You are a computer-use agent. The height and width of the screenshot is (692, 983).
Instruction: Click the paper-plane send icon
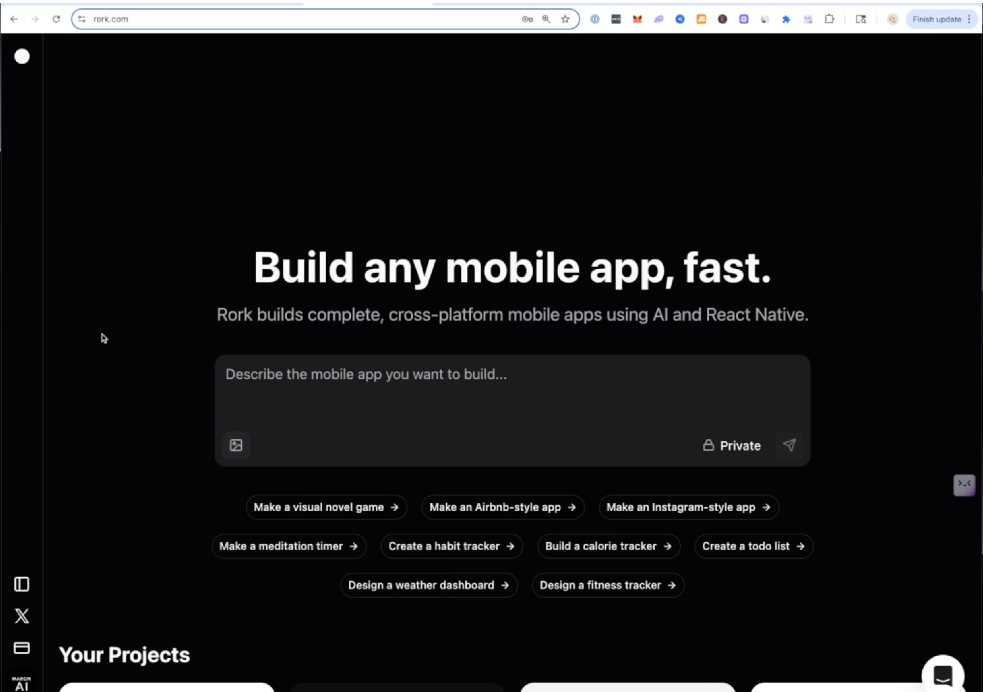[789, 445]
